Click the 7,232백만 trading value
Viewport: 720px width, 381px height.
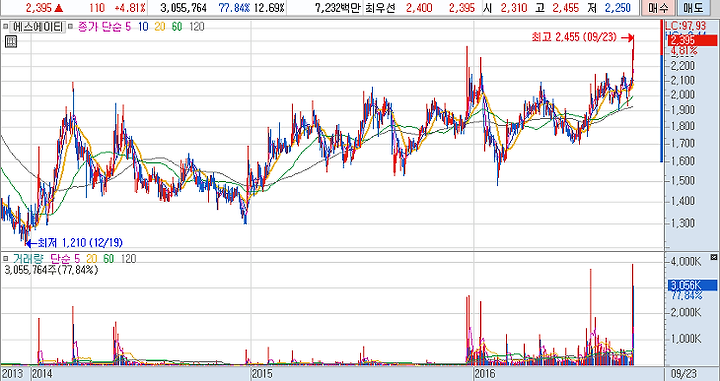coord(338,8)
